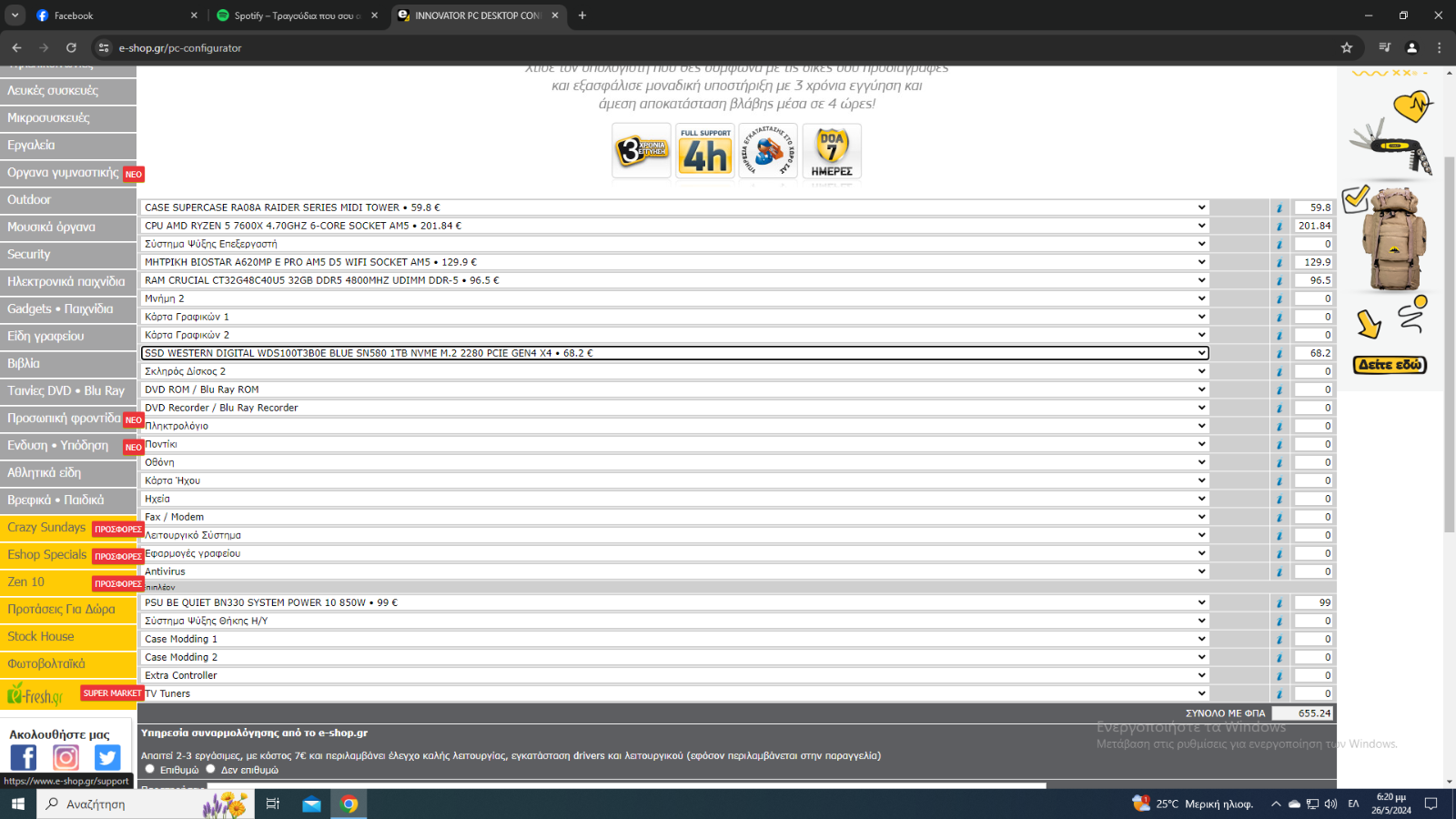Click the info icon for the CASE SUPERCASE row
The width and height of the screenshot is (1456, 819).
pyautogui.click(x=1279, y=207)
